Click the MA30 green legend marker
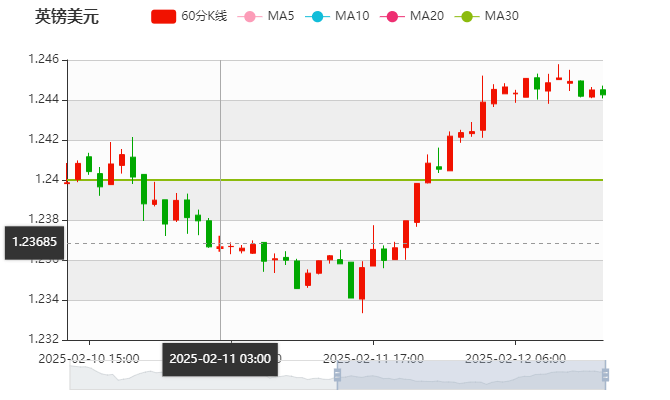Image resolution: width=670 pixels, height=400 pixels. point(467,17)
